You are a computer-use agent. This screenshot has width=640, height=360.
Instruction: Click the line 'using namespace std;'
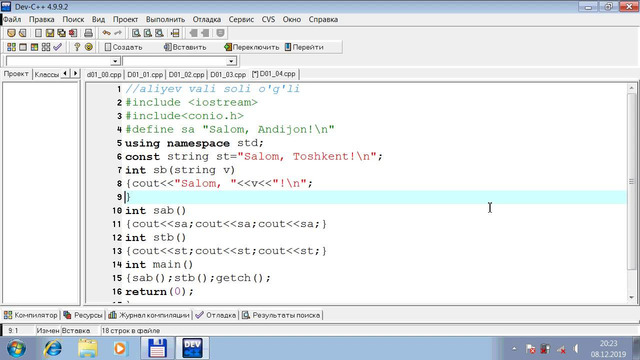(x=194, y=143)
